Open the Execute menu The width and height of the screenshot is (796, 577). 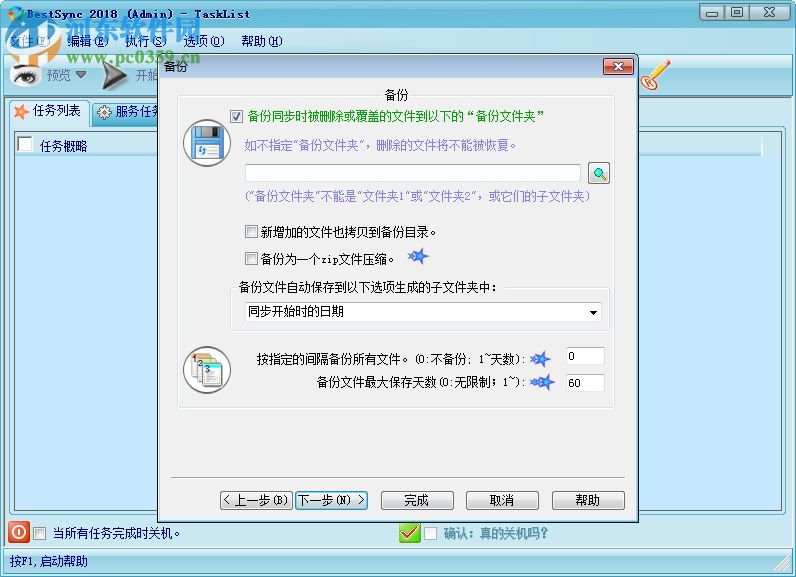pos(146,41)
